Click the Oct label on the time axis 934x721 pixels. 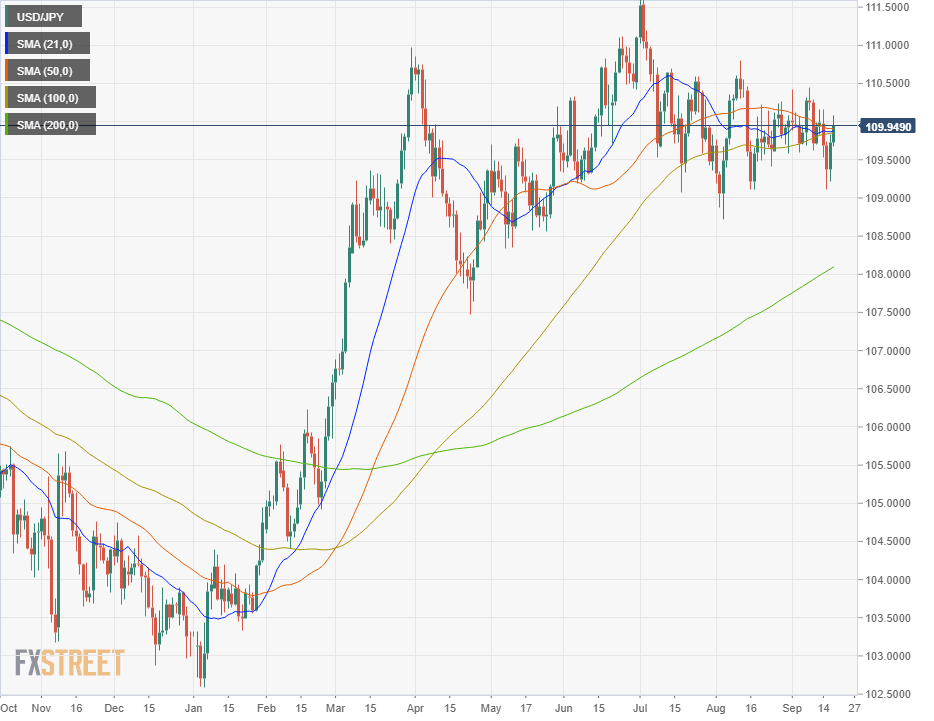pos(8,708)
